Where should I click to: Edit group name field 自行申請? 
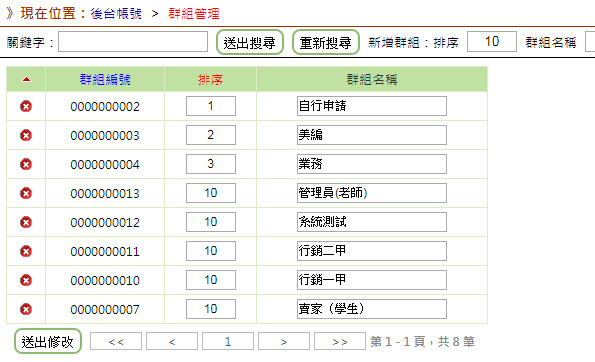point(372,106)
